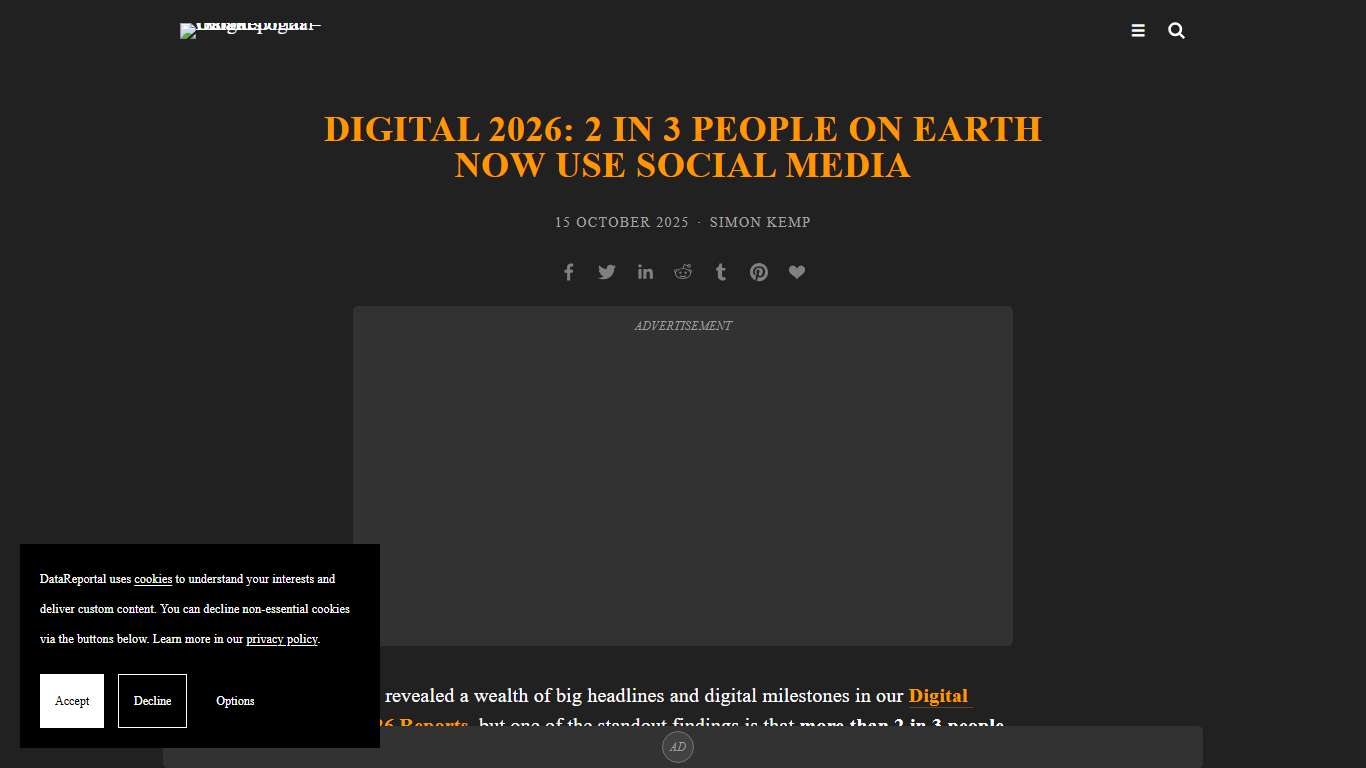Share the article on Tumblr

pos(720,271)
